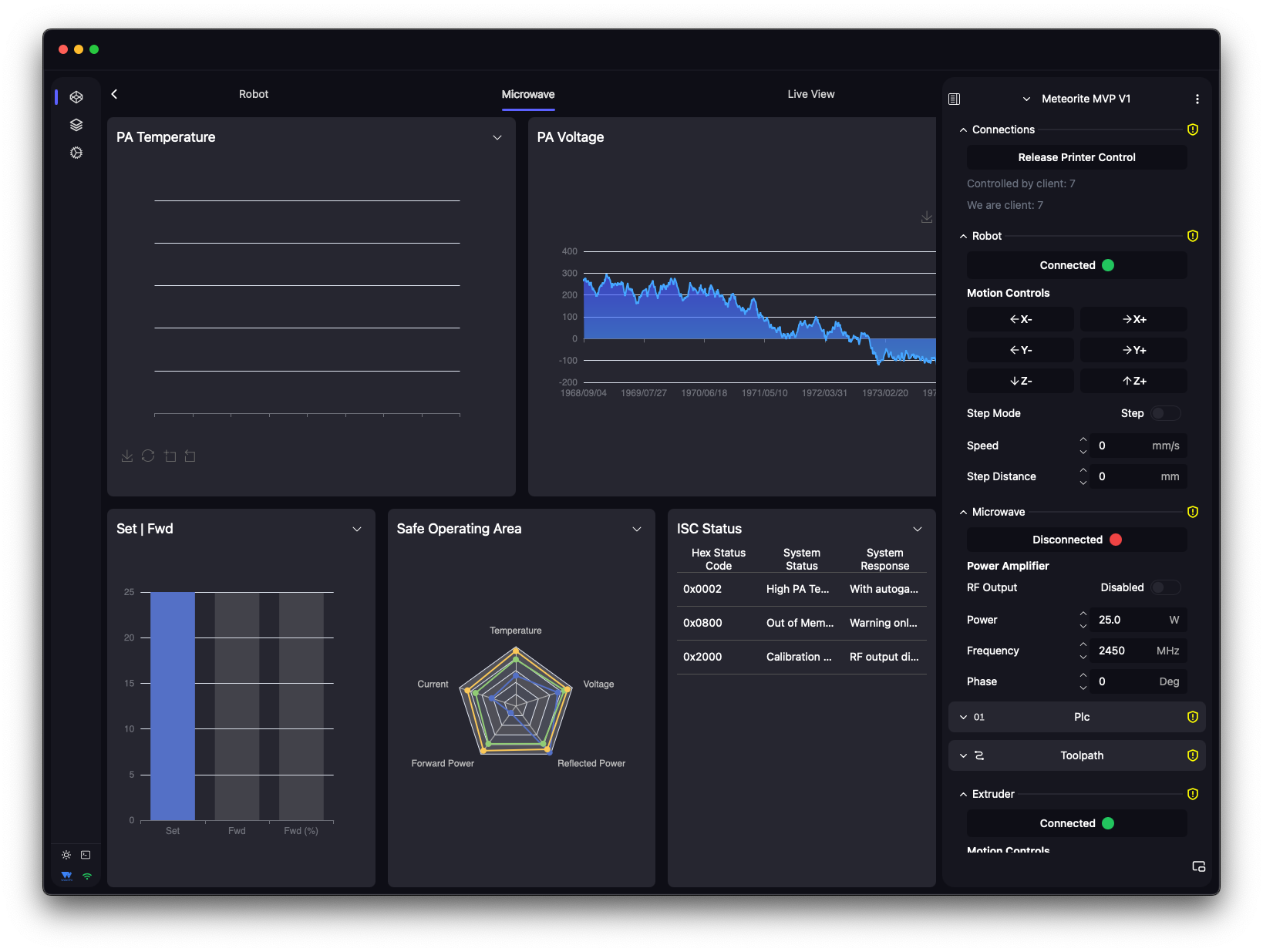Click the Frequency 2450 input field
1263x952 pixels.
(1139, 651)
